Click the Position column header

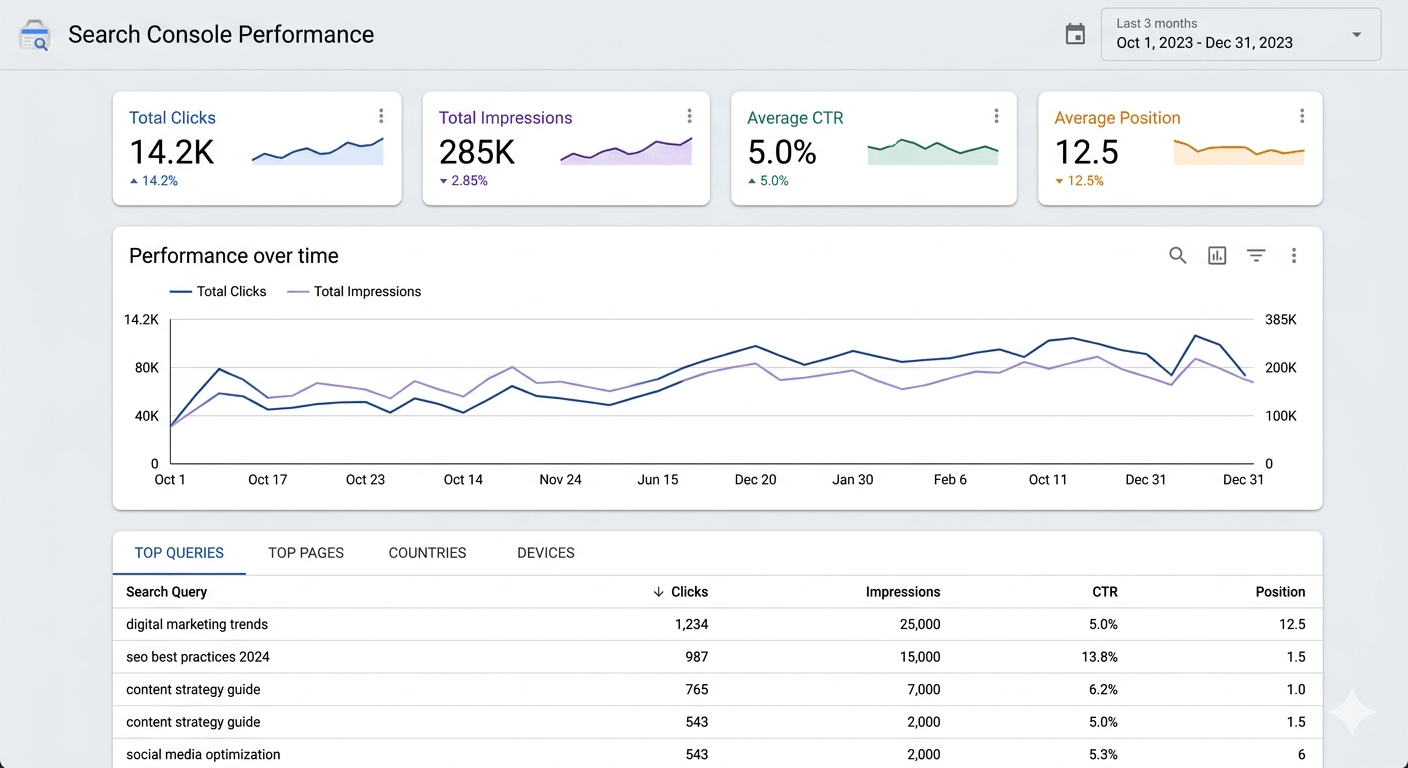click(1281, 592)
